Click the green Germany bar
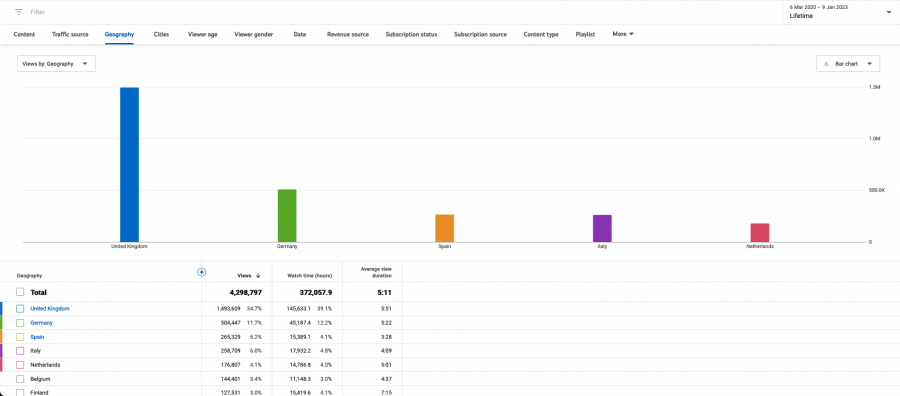Viewport: 900px width, 396px height. [x=287, y=216]
